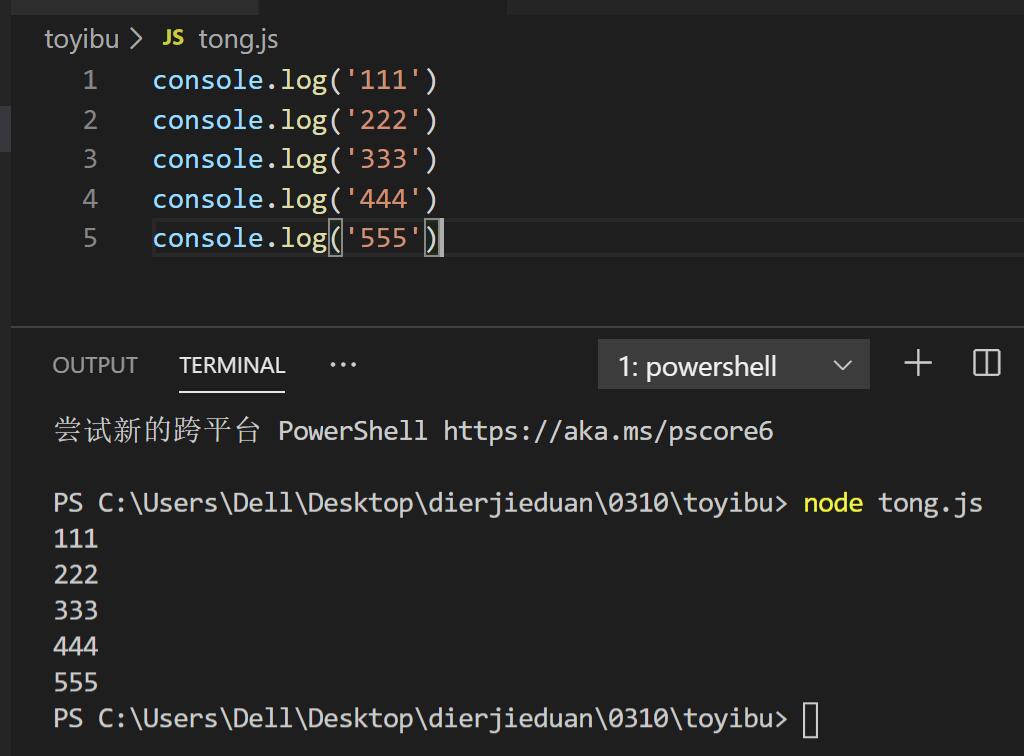The width and height of the screenshot is (1024, 756).
Task: Click editor line number 4
Action: point(90,199)
